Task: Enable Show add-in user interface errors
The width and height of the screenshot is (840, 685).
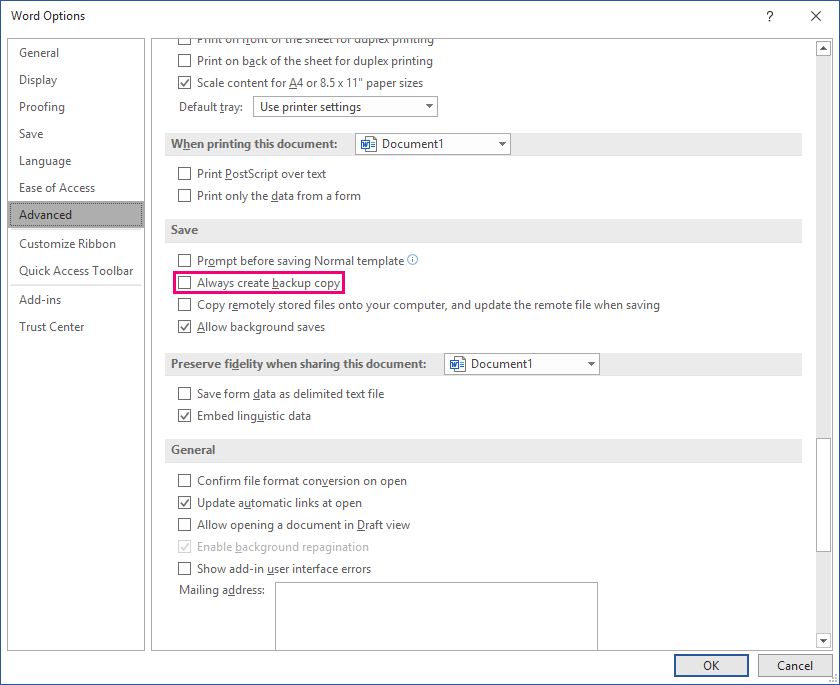Action: 184,569
